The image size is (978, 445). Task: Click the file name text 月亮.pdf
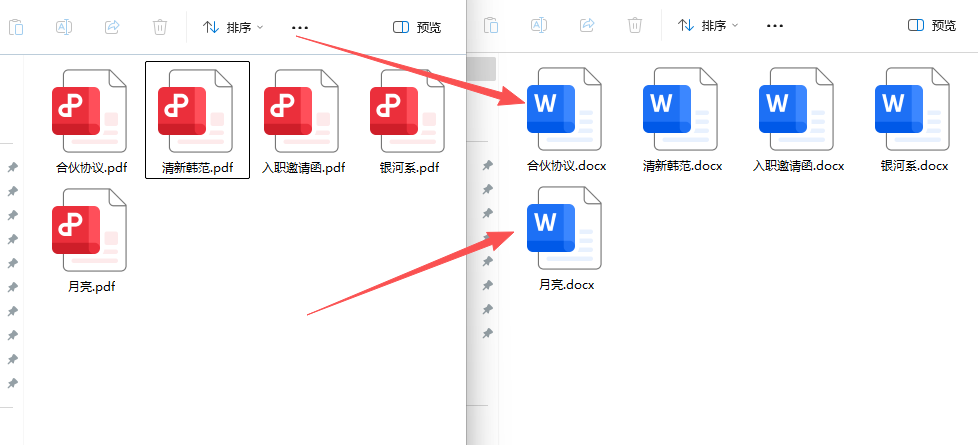[92, 287]
